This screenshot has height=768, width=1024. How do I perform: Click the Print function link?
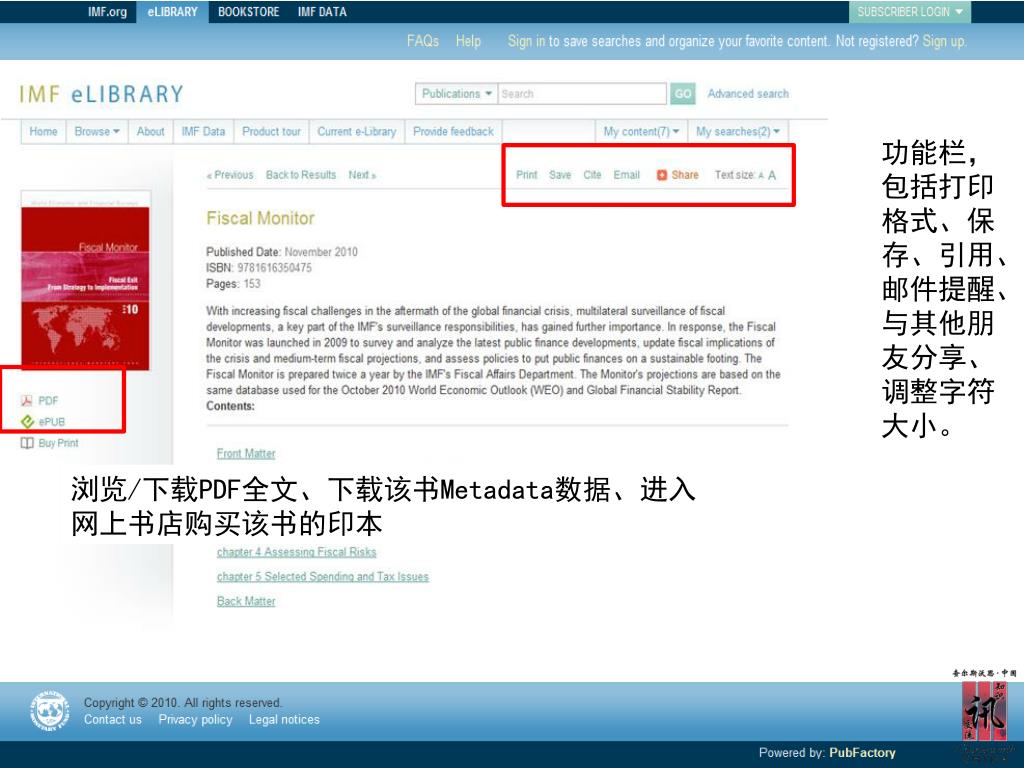[x=526, y=175]
